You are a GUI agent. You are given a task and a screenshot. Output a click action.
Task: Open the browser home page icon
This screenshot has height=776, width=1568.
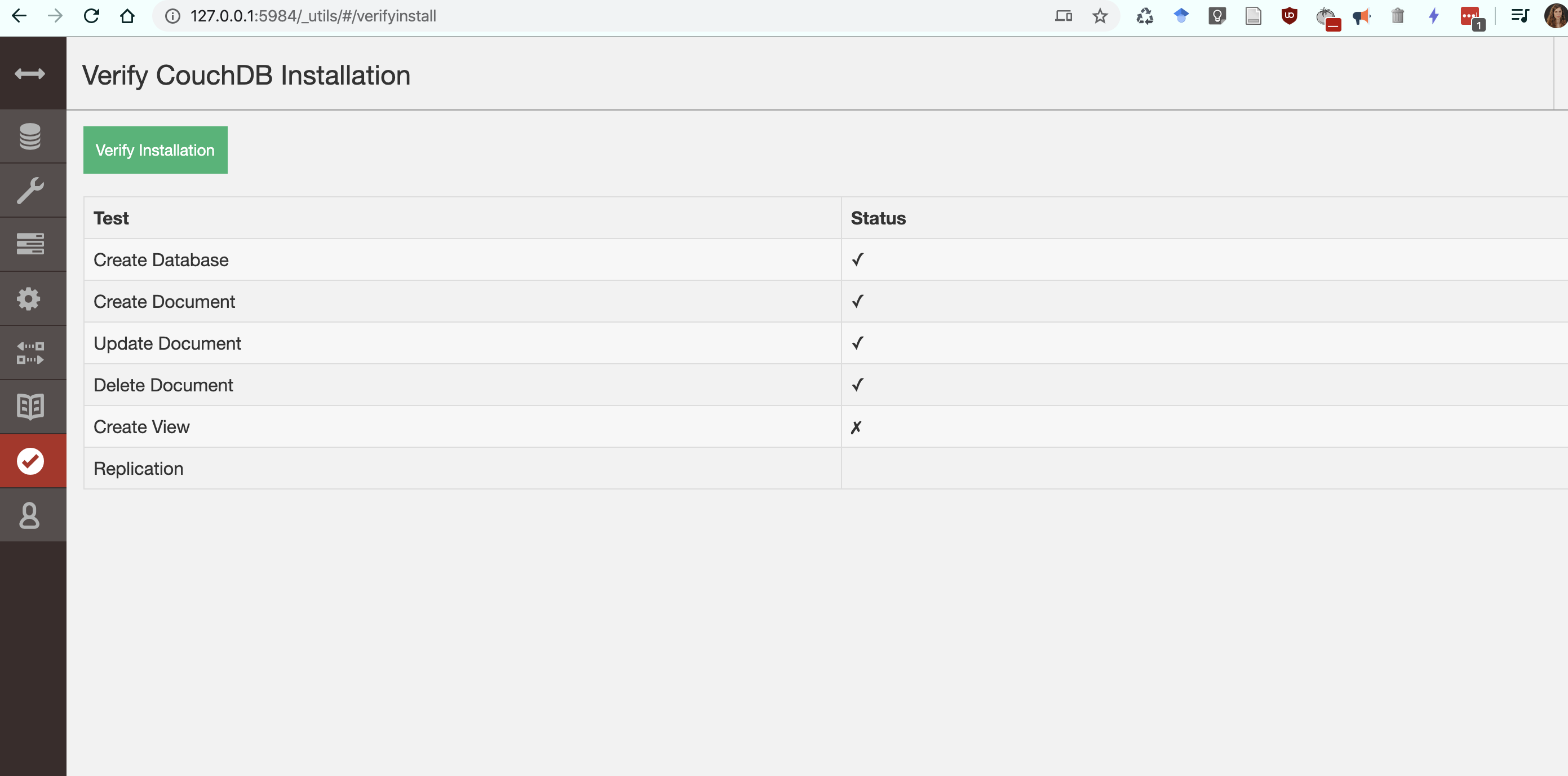127,16
